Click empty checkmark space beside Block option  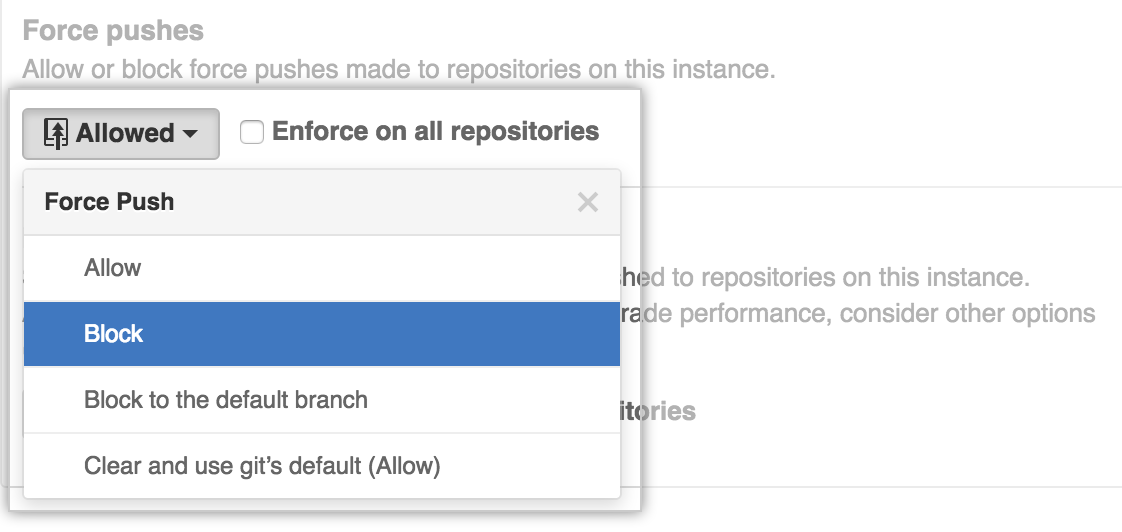pyautogui.click(x=56, y=334)
